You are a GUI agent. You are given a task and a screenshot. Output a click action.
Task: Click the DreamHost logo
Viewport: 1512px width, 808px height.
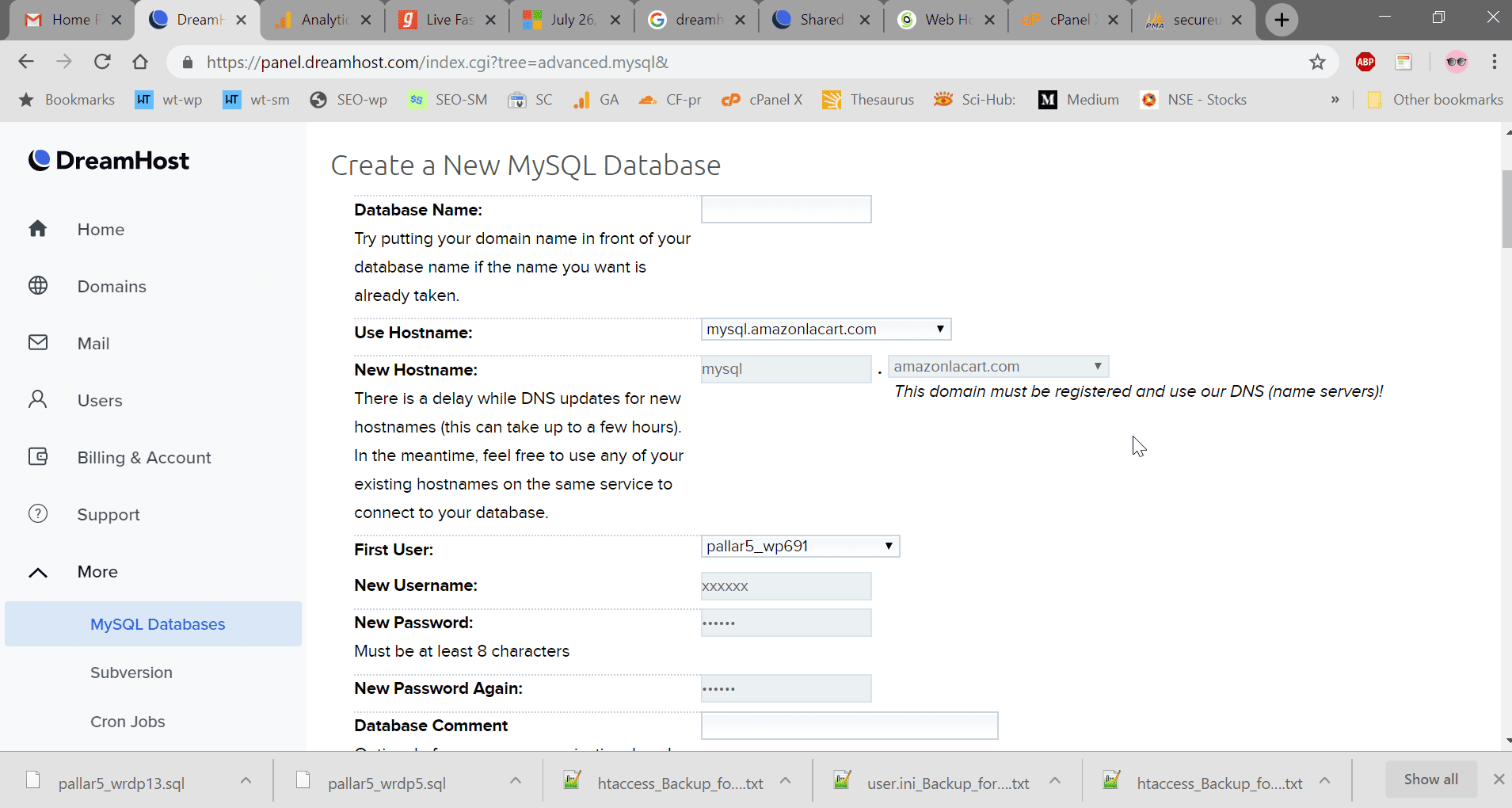click(x=109, y=161)
